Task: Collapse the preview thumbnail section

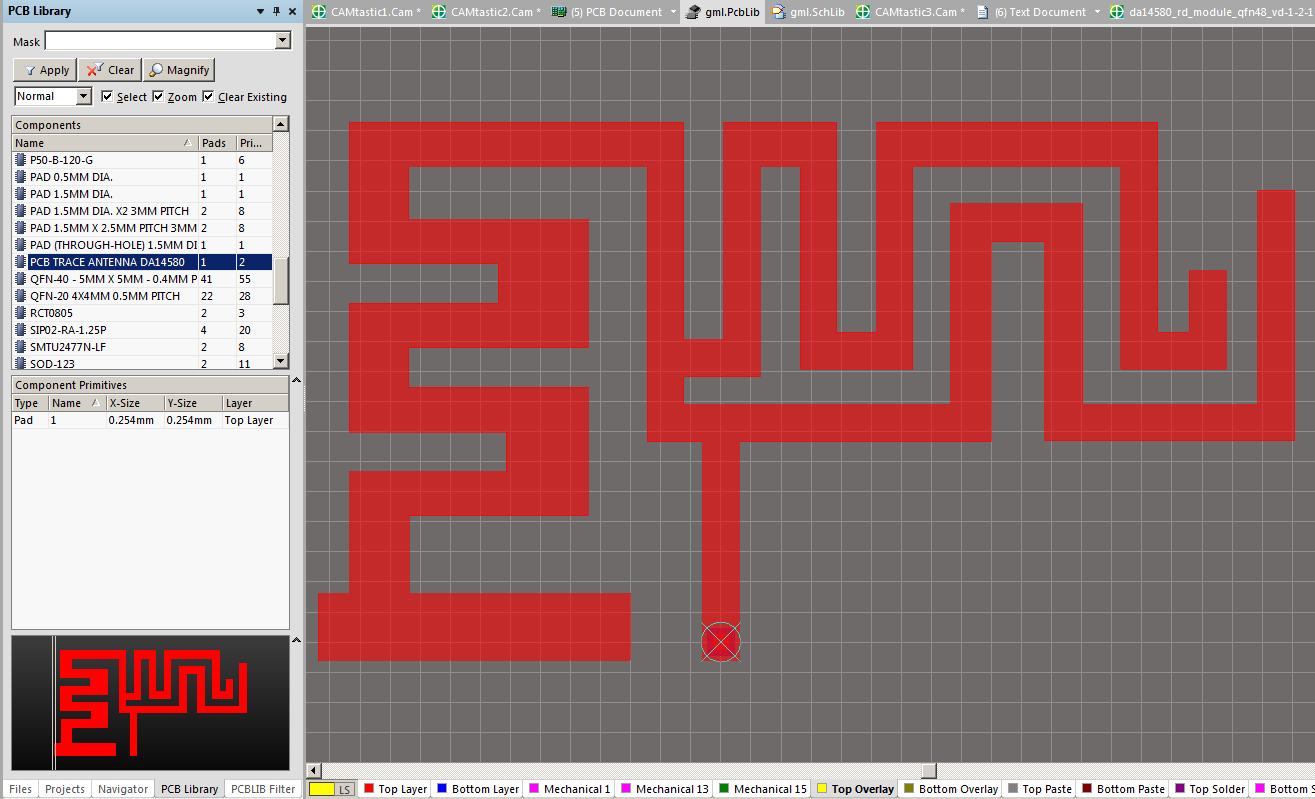Action: tap(295, 640)
